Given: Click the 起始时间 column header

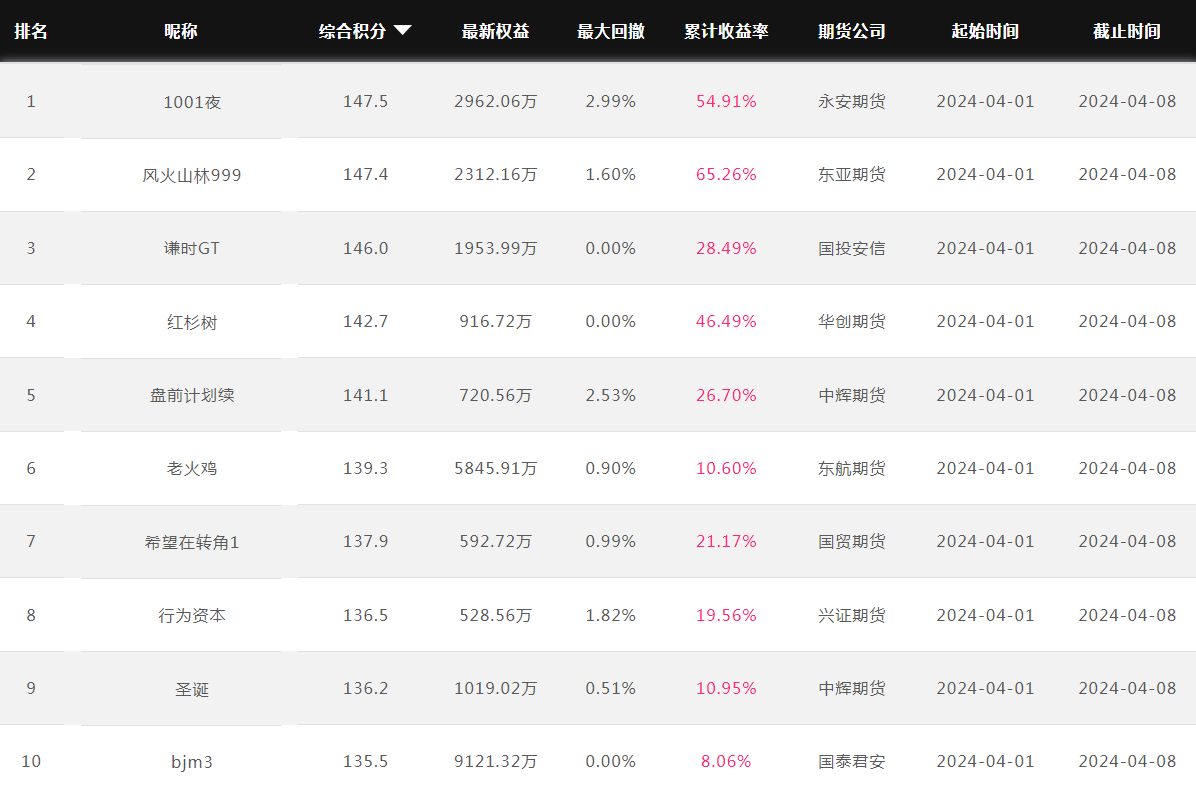Looking at the screenshot, I should coord(985,31).
